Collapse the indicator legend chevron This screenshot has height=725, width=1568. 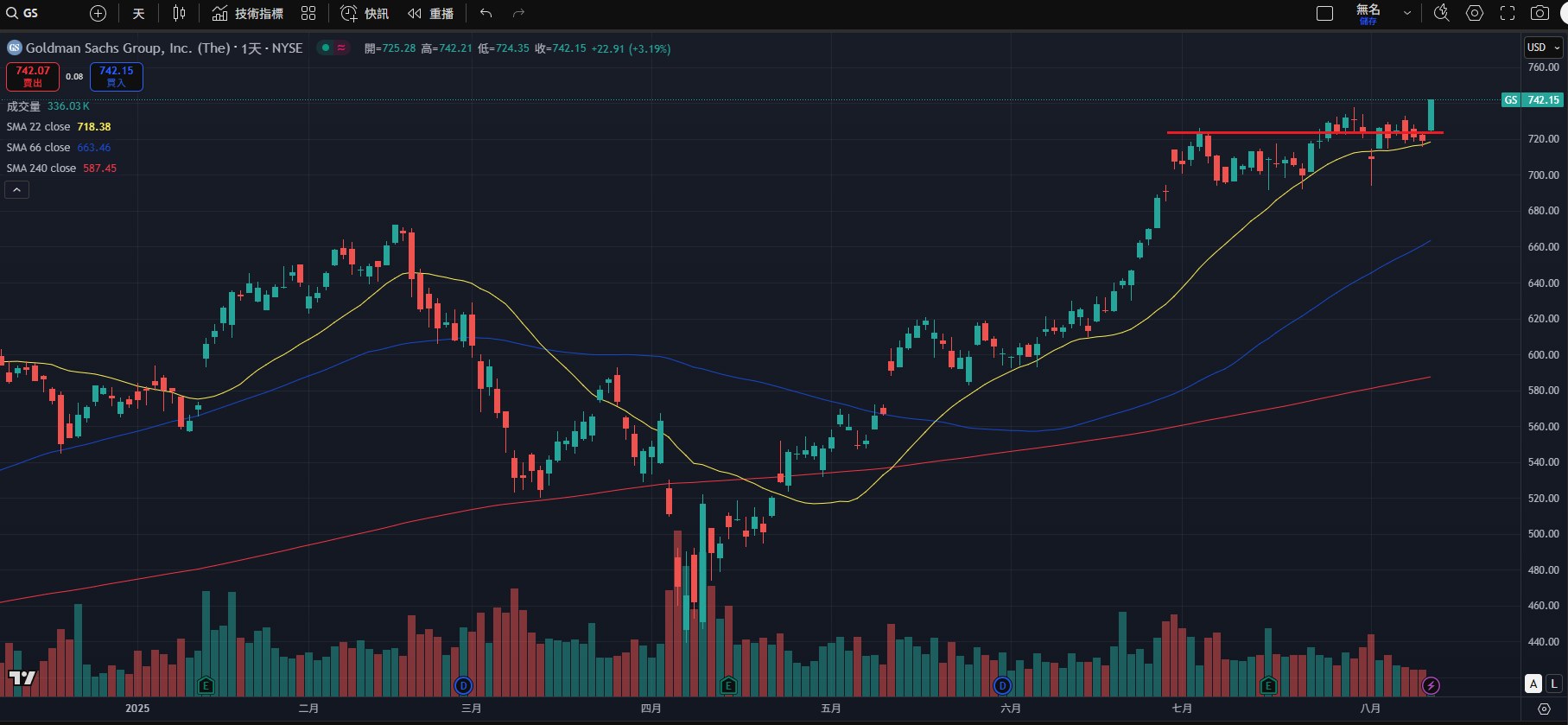coord(16,190)
